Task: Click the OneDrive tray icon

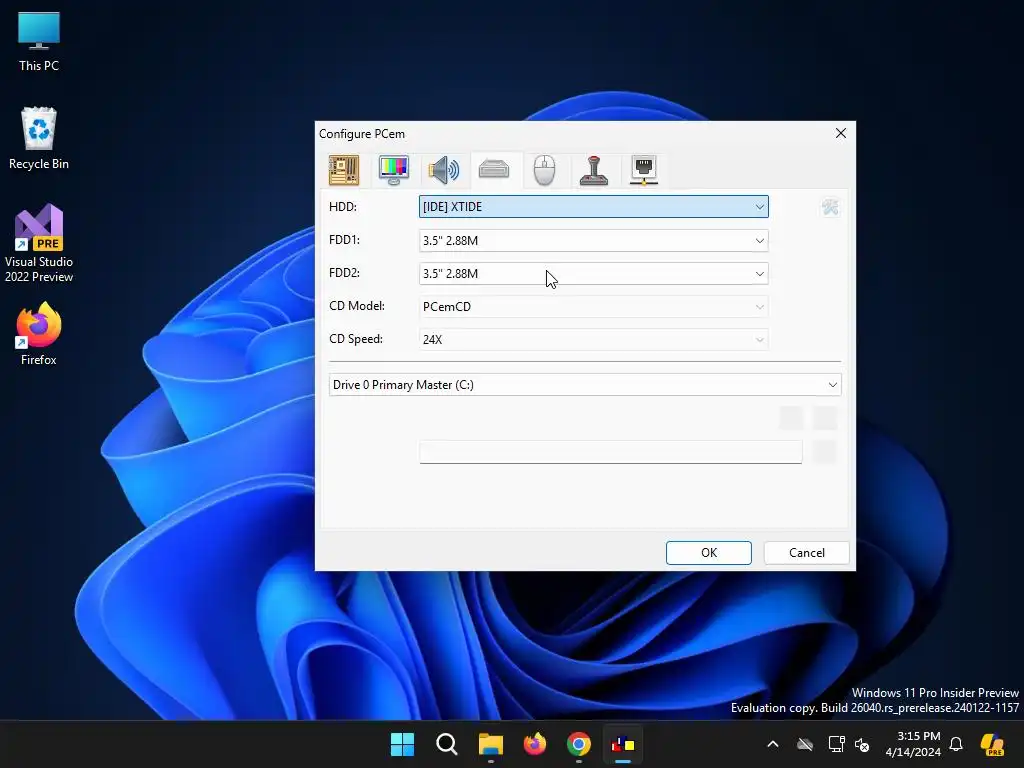Action: 805,744
